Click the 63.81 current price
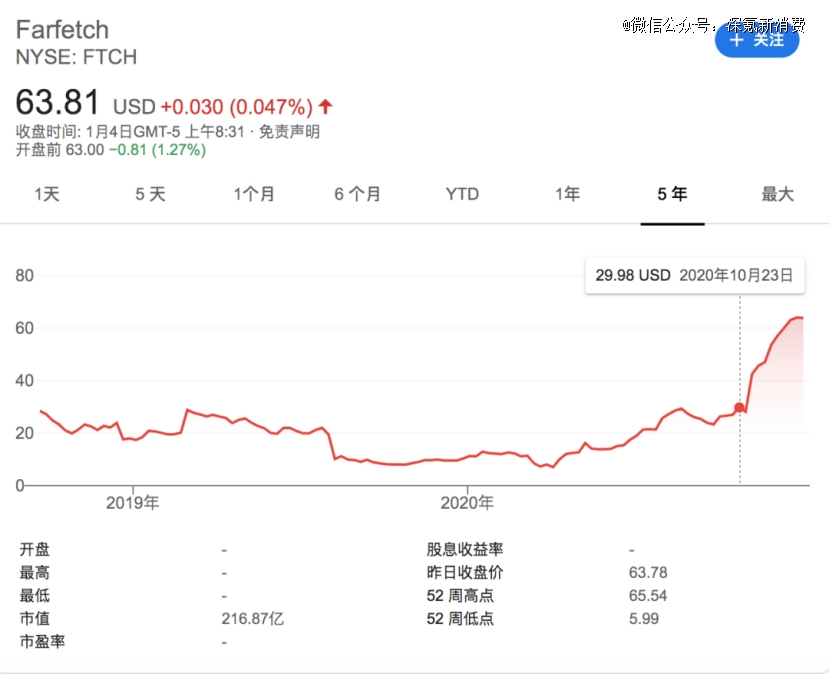830x675 pixels. point(57,102)
